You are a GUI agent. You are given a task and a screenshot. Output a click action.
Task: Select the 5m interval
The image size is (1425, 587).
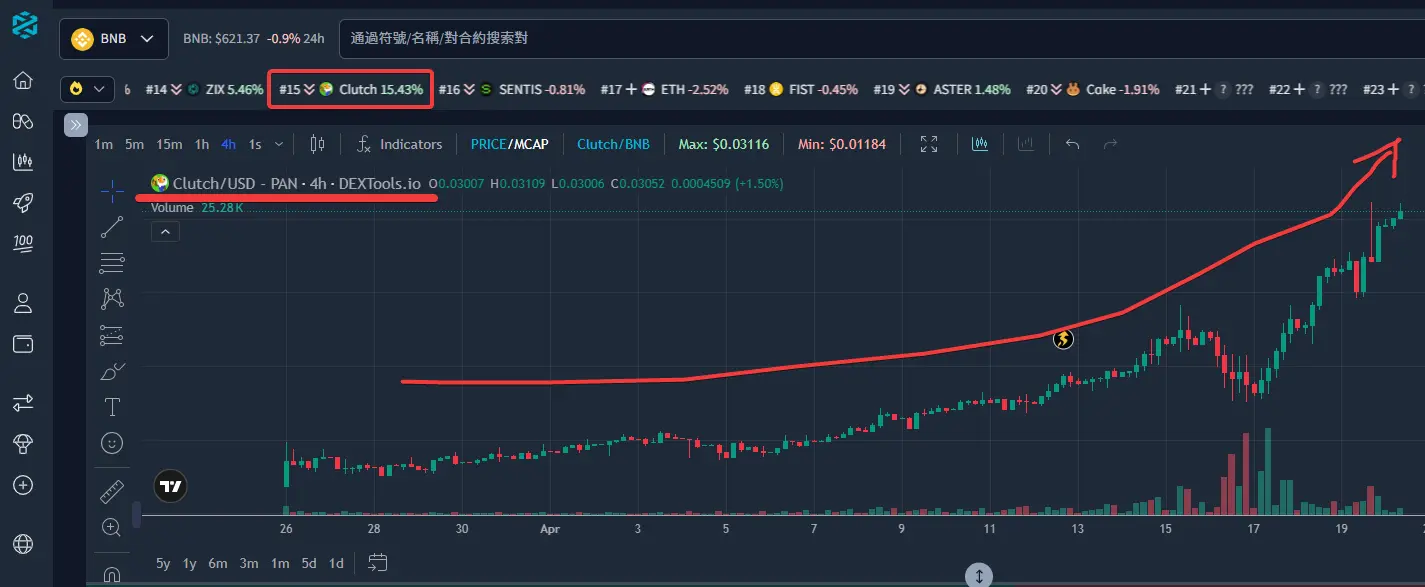tap(134, 144)
